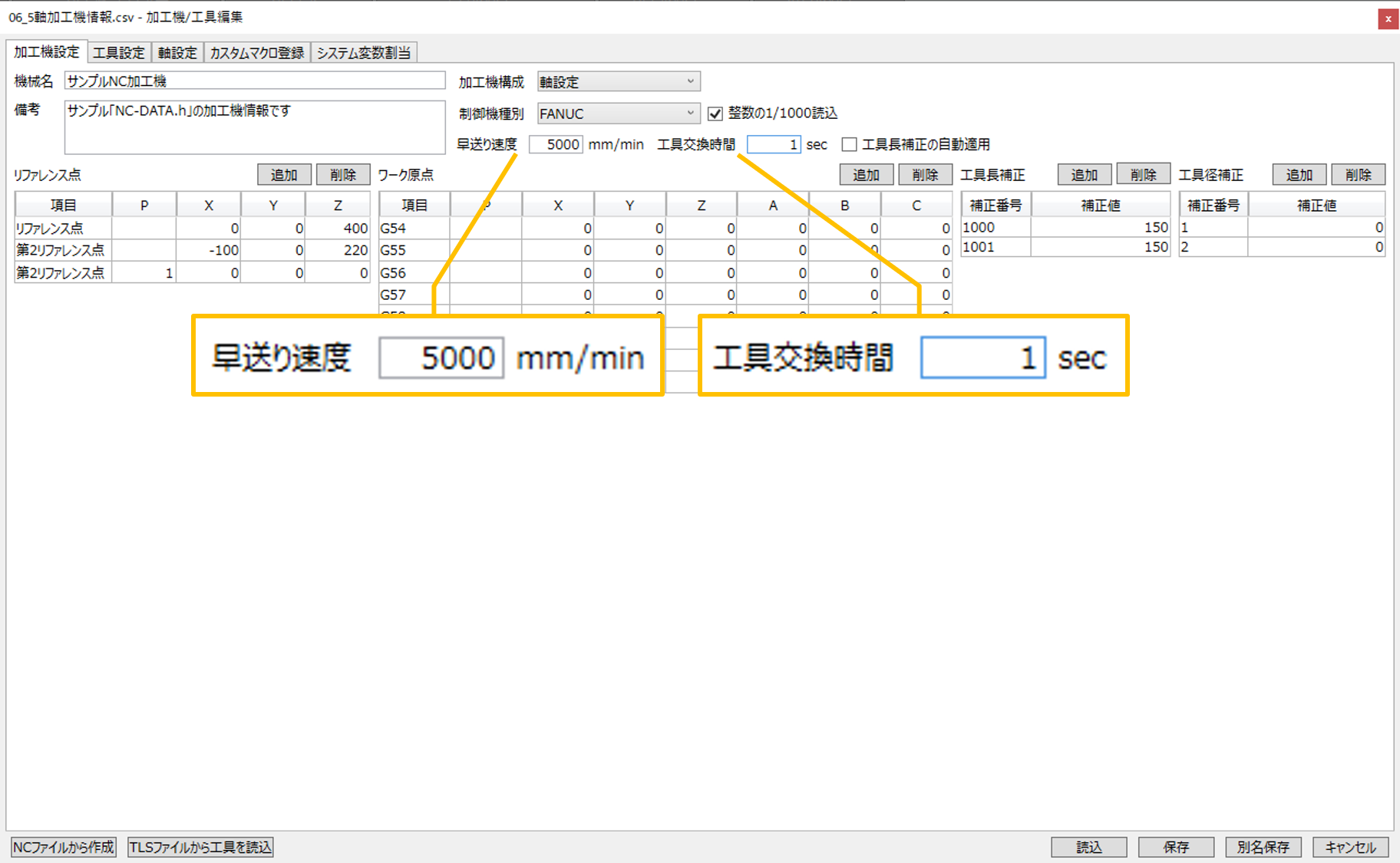Enable 工具長補正の自動適用 checkbox

tap(850, 144)
